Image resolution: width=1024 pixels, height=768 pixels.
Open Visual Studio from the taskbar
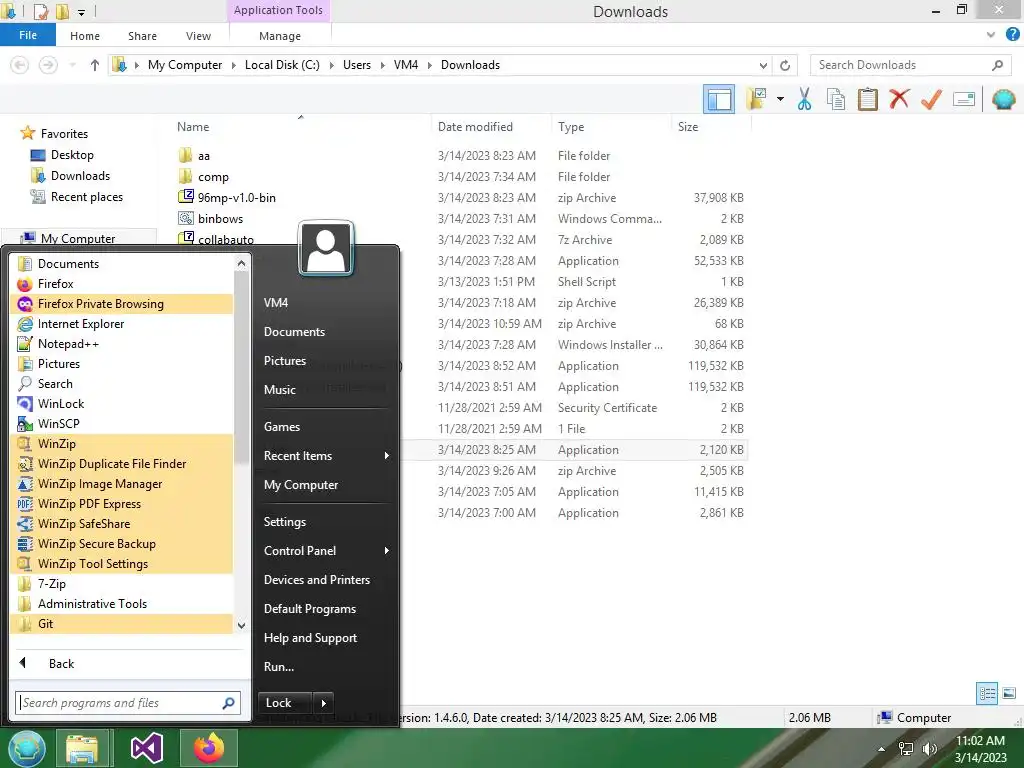147,748
